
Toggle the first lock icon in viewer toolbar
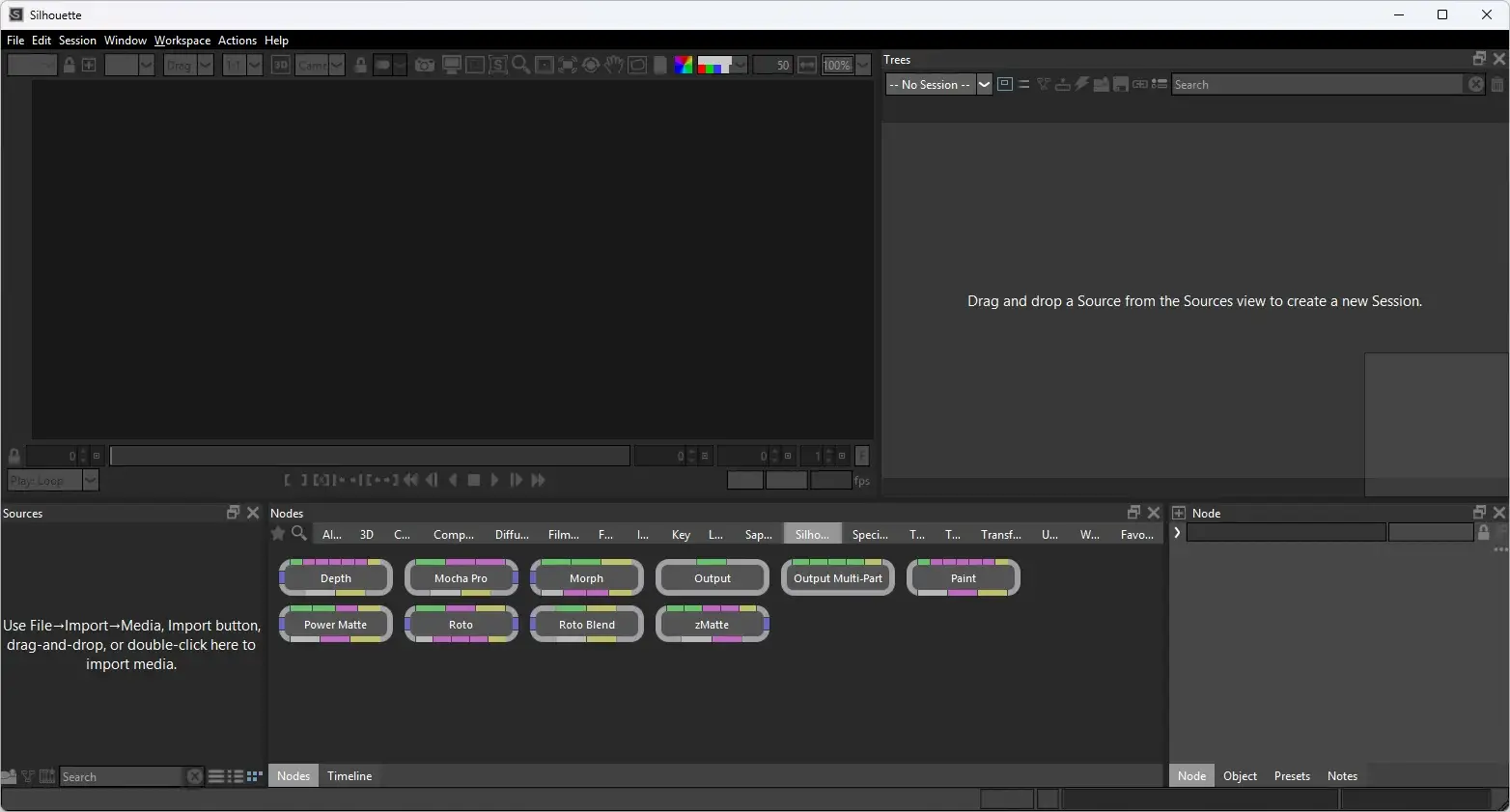click(x=70, y=65)
